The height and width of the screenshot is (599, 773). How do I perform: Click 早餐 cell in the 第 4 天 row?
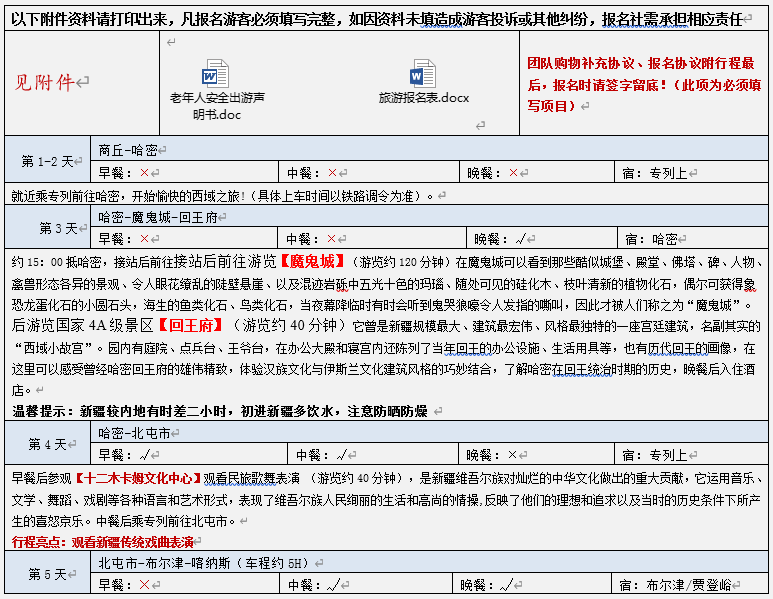pyautogui.click(x=189, y=454)
